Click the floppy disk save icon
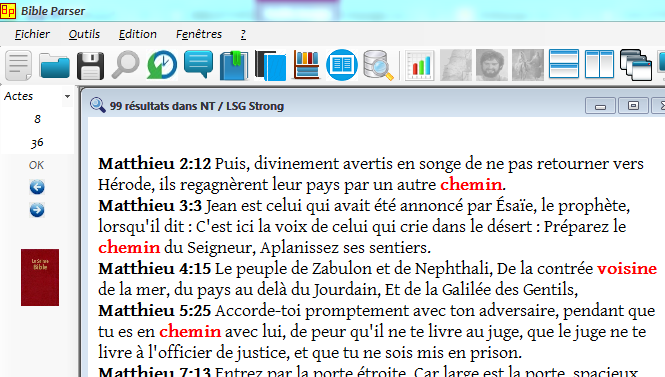 (90, 66)
